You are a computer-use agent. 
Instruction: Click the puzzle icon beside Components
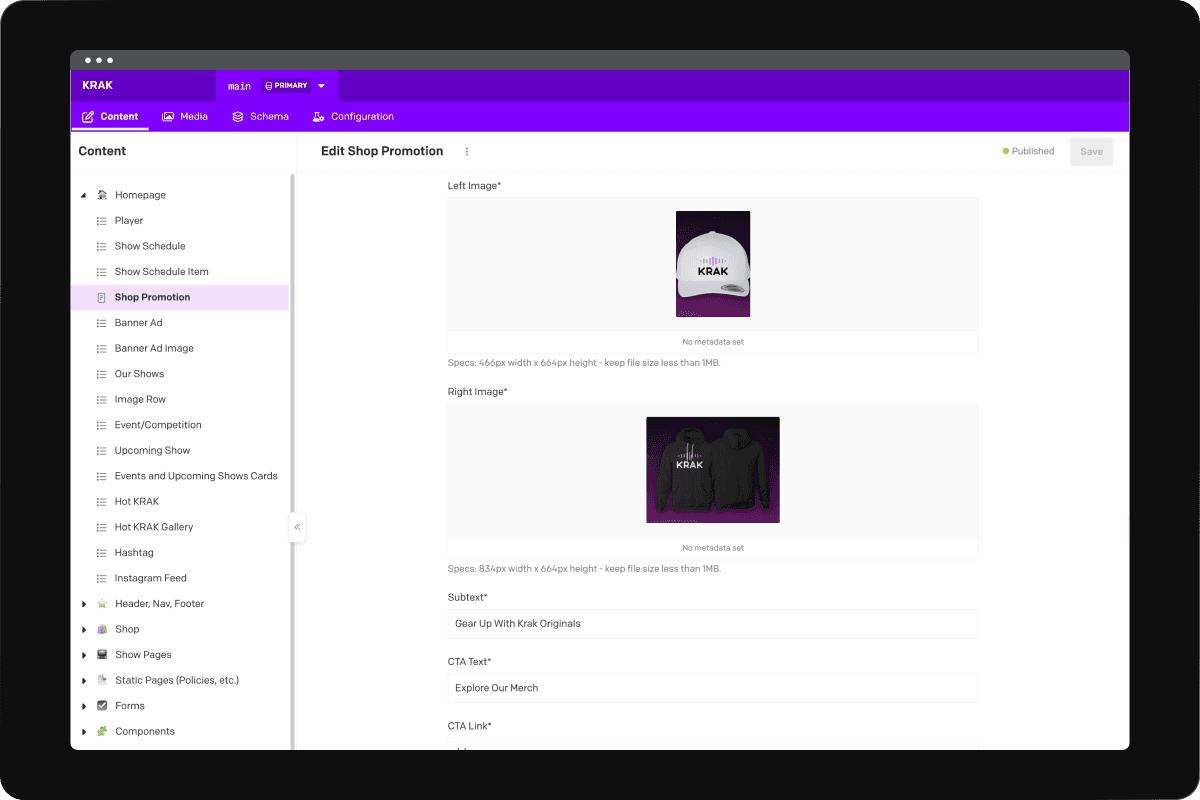[x=102, y=731]
